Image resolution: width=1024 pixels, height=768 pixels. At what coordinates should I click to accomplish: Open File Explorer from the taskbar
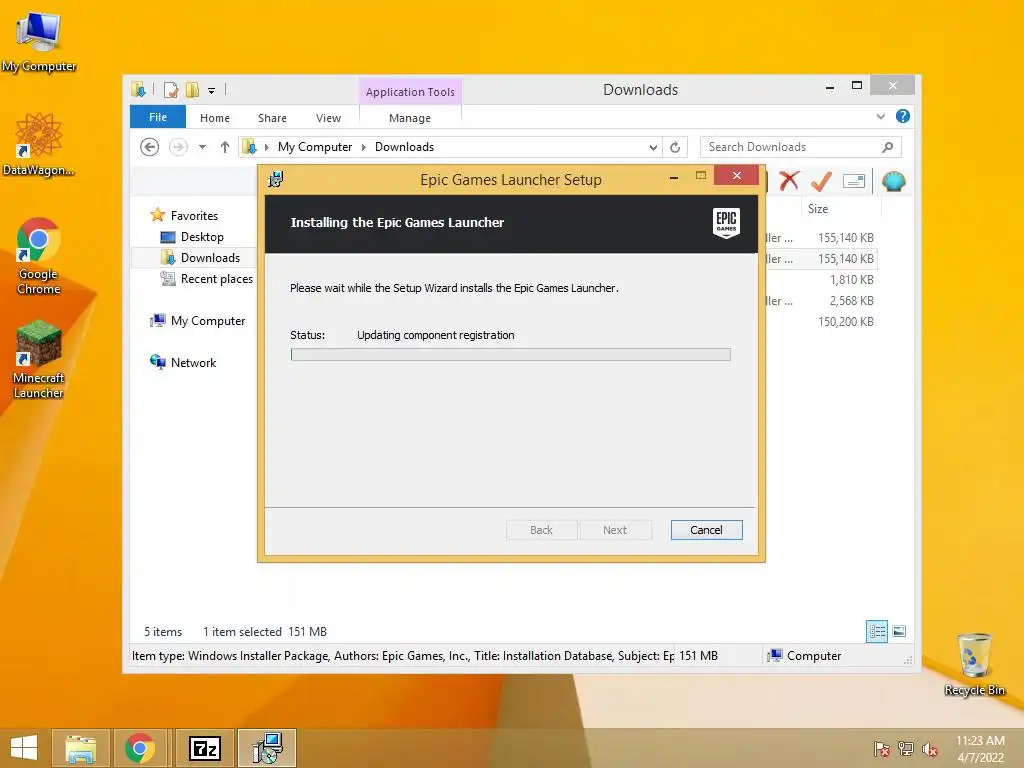(81, 748)
